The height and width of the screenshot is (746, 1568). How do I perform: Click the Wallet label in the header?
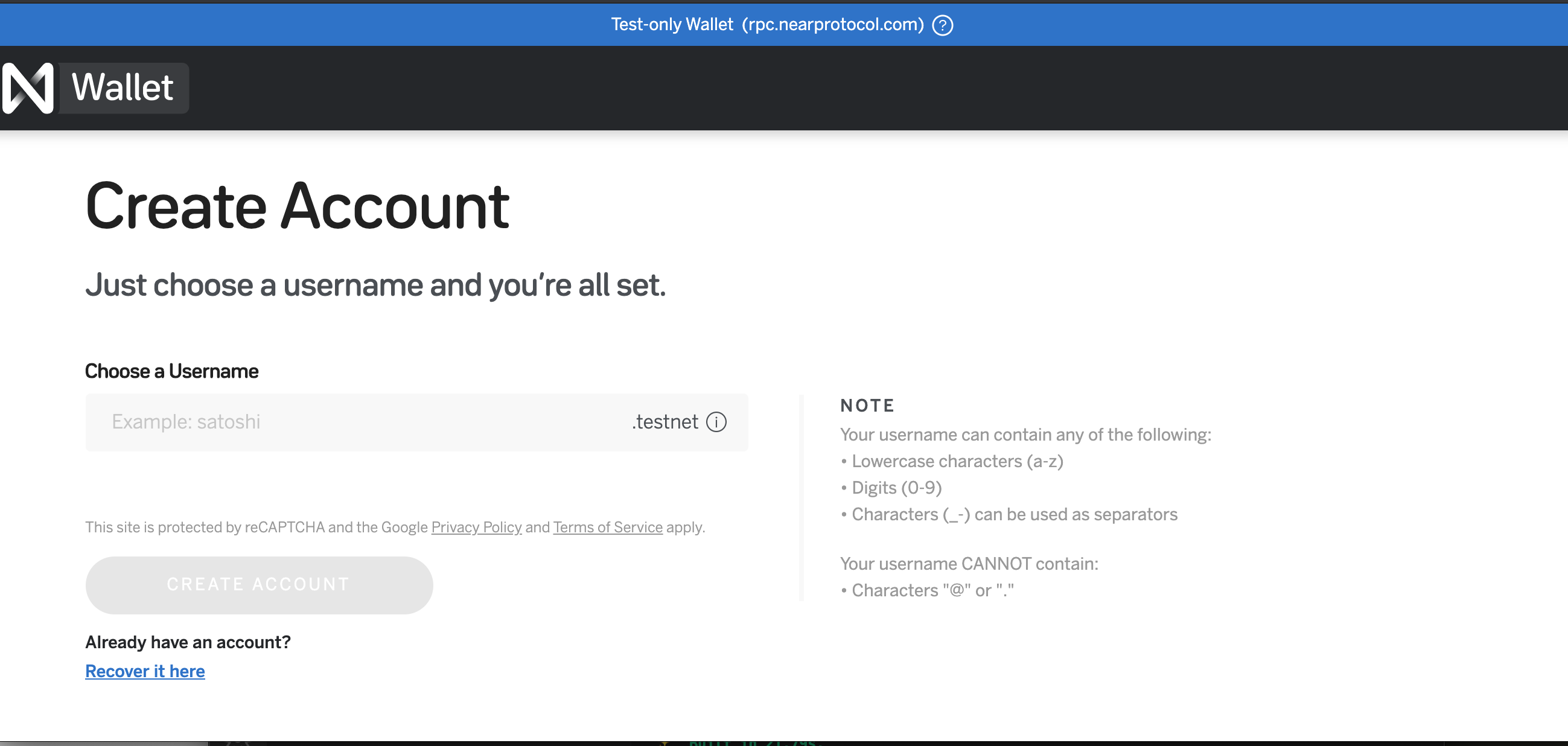(x=123, y=88)
